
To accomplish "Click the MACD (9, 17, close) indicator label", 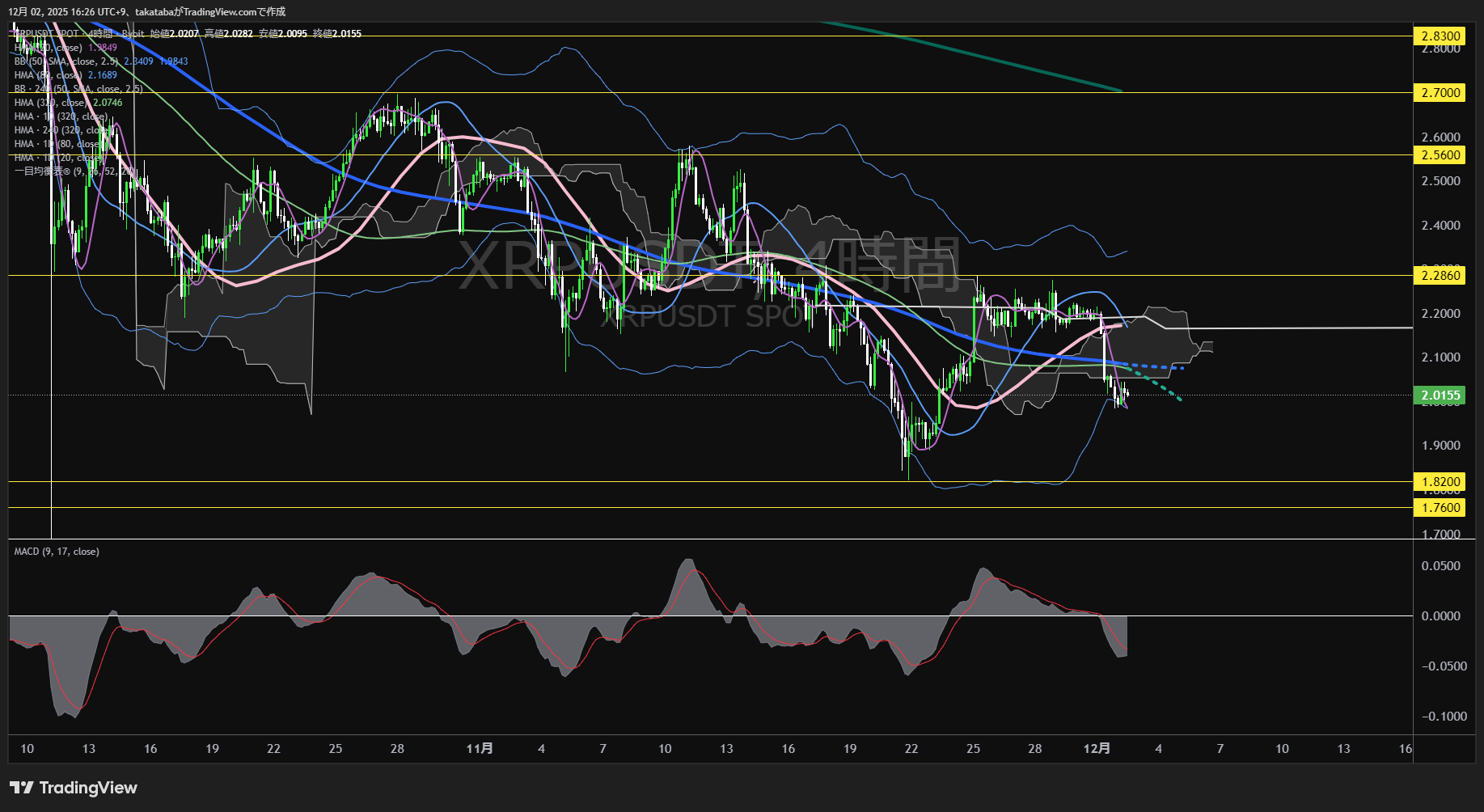I will click(57, 552).
